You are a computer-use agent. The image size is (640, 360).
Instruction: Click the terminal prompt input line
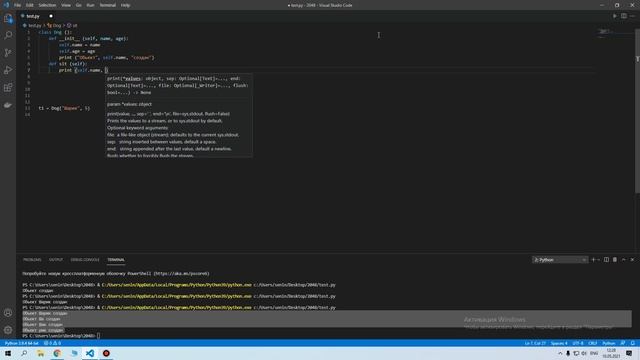pos(61,336)
